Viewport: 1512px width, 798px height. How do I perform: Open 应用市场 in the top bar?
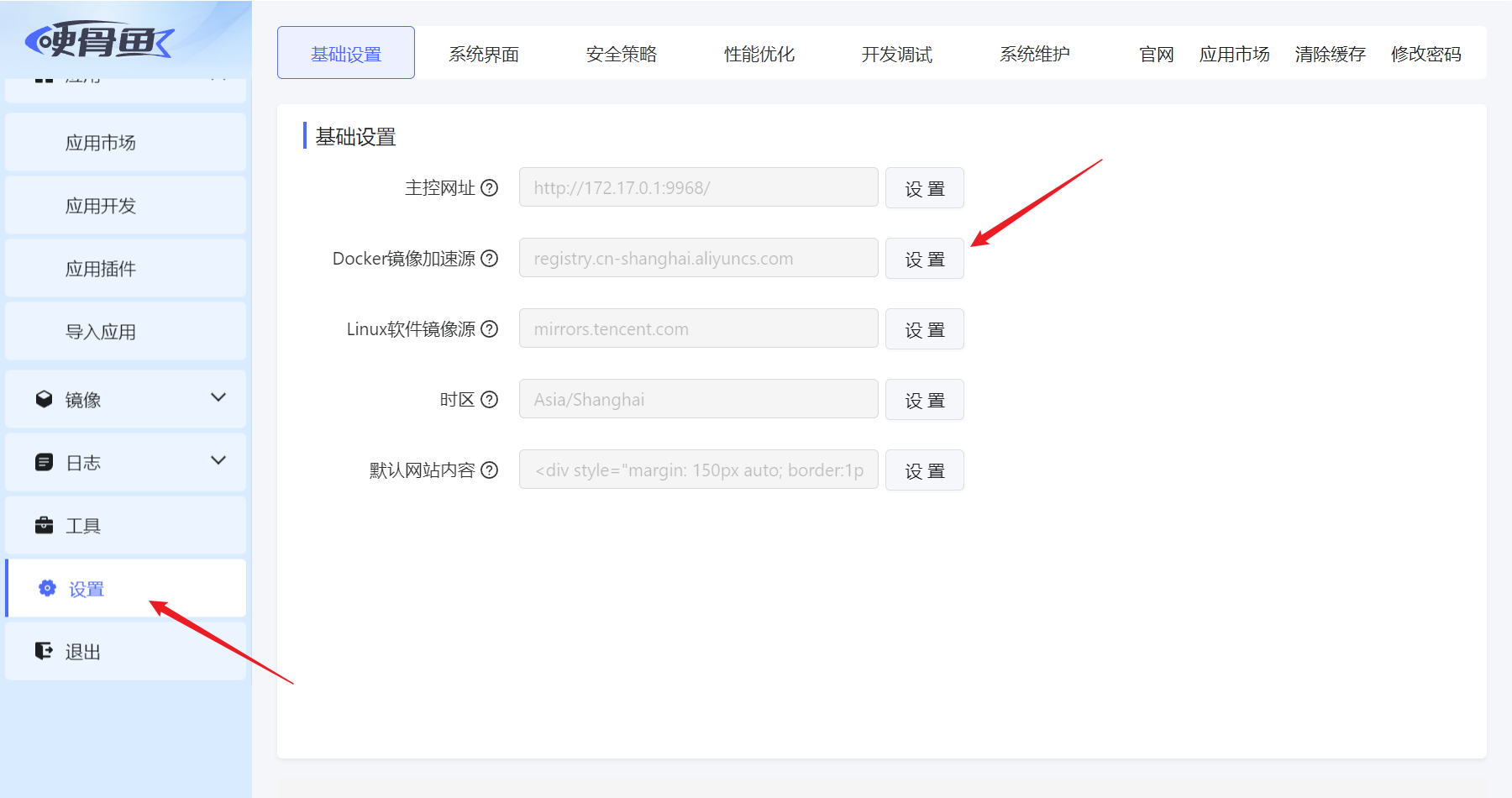[1235, 55]
